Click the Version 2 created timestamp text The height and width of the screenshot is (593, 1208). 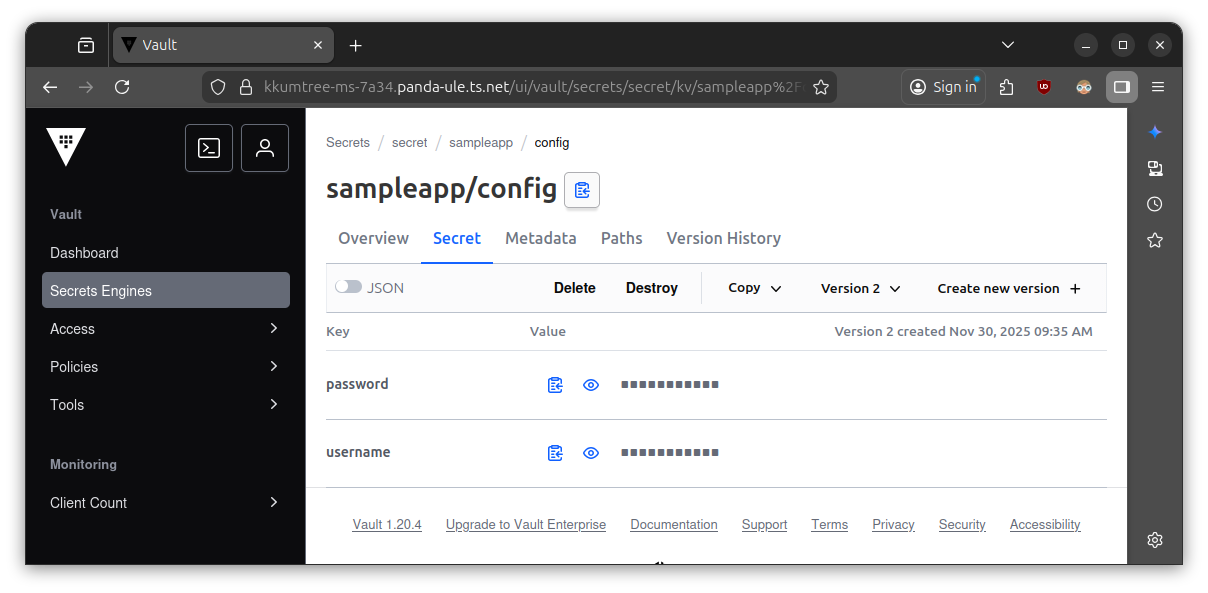coord(964,331)
